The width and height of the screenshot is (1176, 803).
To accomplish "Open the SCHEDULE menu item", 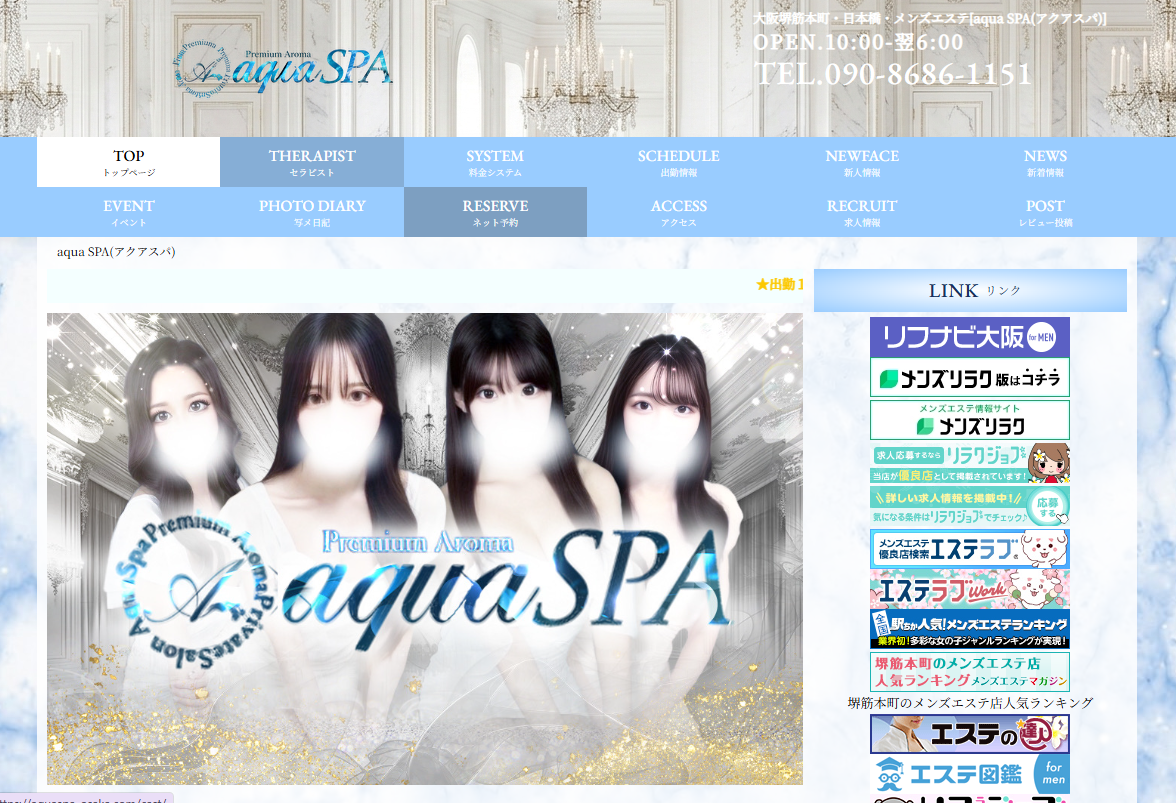I will pos(679,162).
